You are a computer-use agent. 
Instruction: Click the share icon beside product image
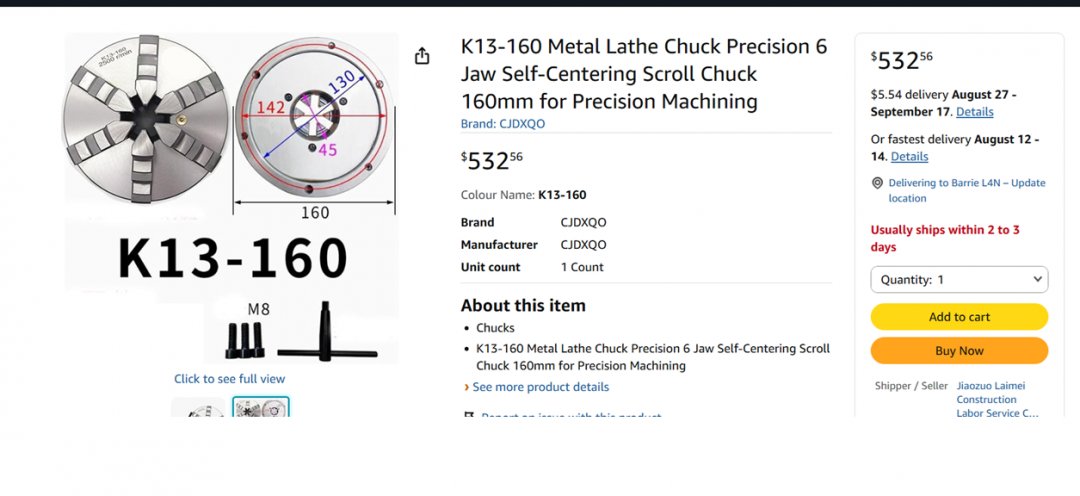pyautogui.click(x=422, y=56)
